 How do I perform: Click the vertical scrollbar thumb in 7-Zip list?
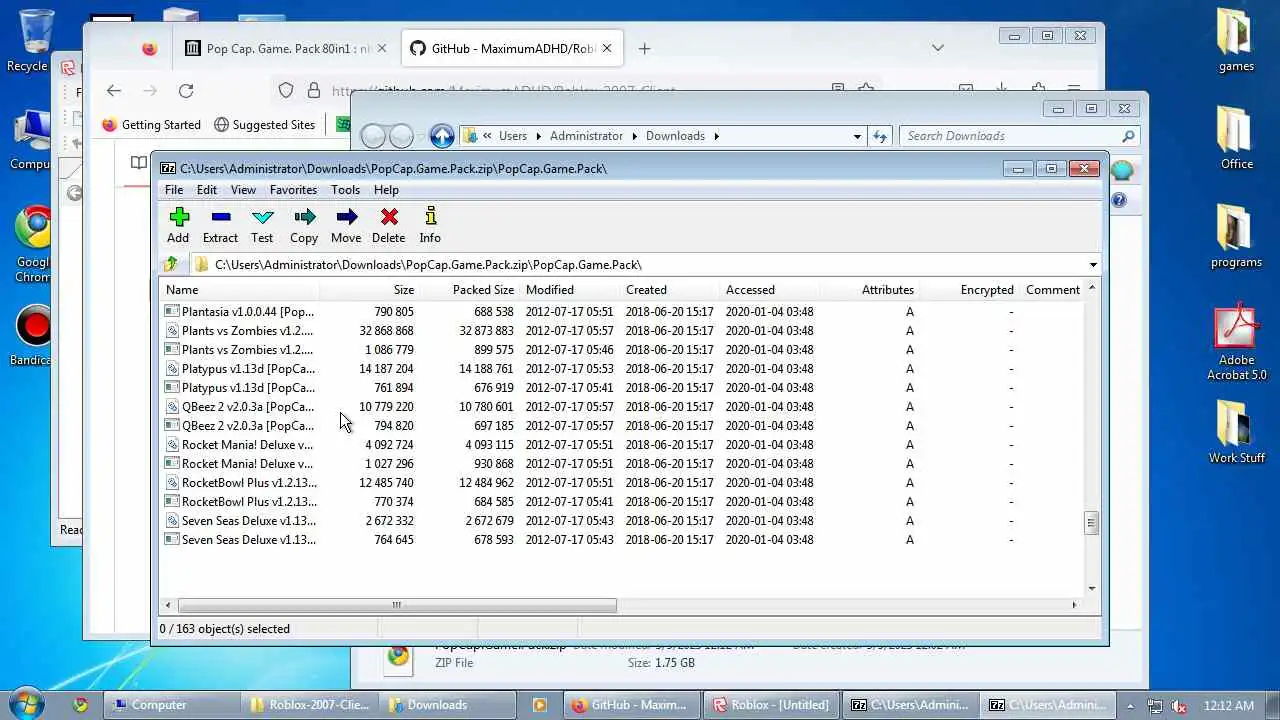coord(1091,523)
